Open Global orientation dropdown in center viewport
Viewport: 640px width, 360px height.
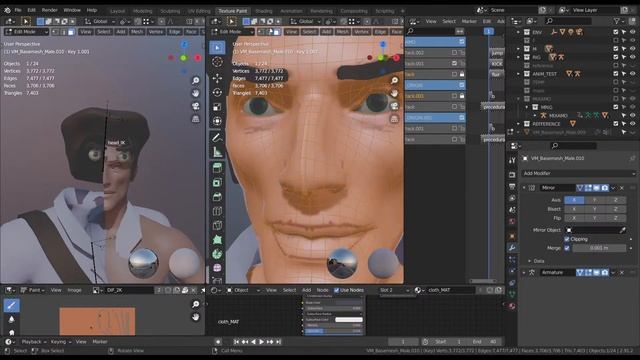coord(305,21)
